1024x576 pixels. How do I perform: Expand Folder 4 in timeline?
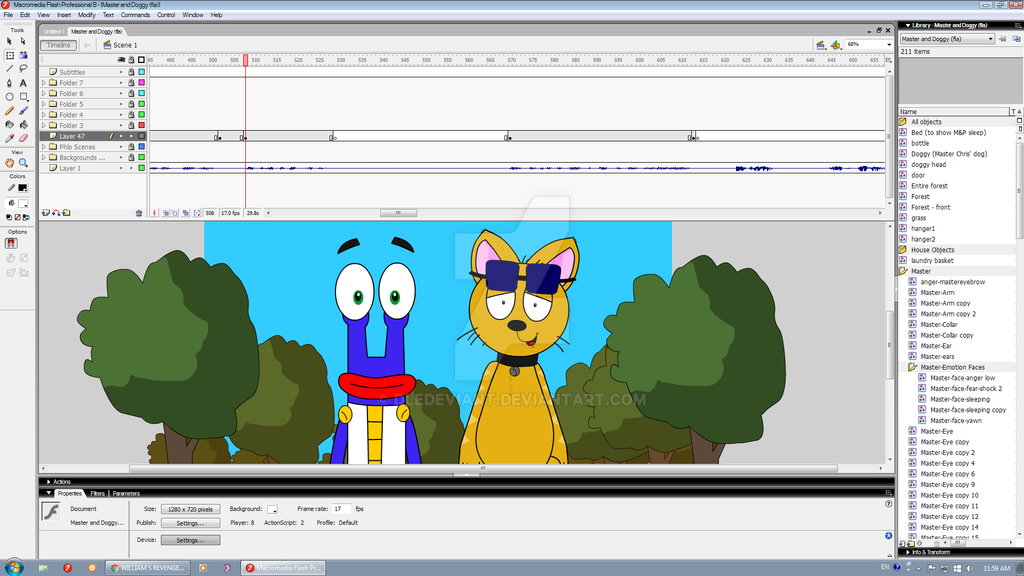pyautogui.click(x=44, y=115)
